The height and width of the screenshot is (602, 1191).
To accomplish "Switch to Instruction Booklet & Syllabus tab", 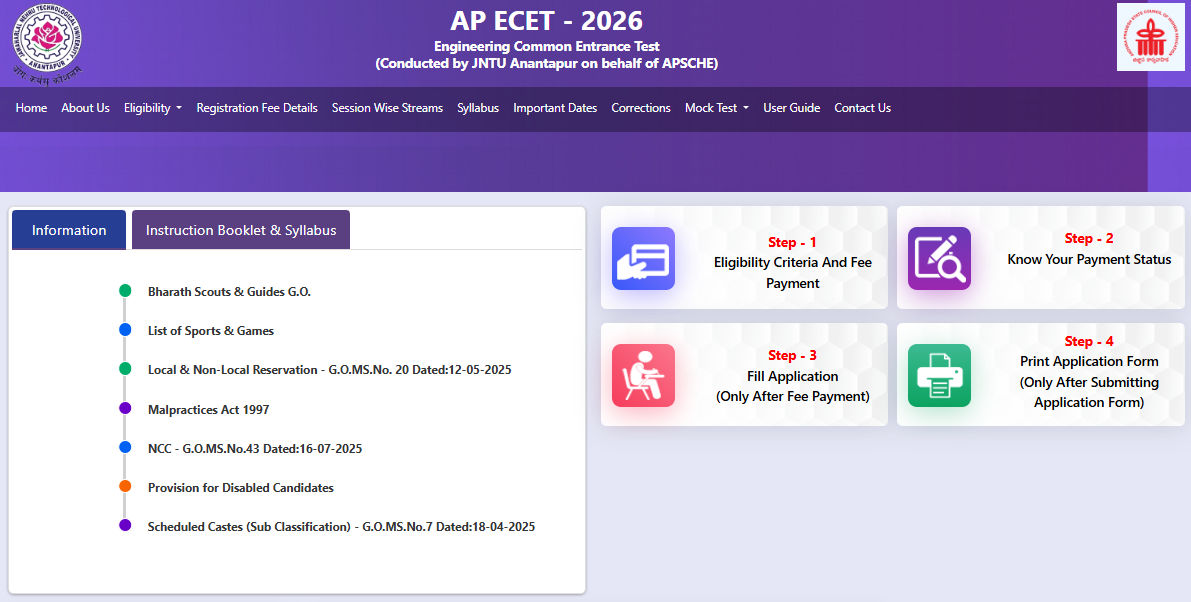I will 241,230.
